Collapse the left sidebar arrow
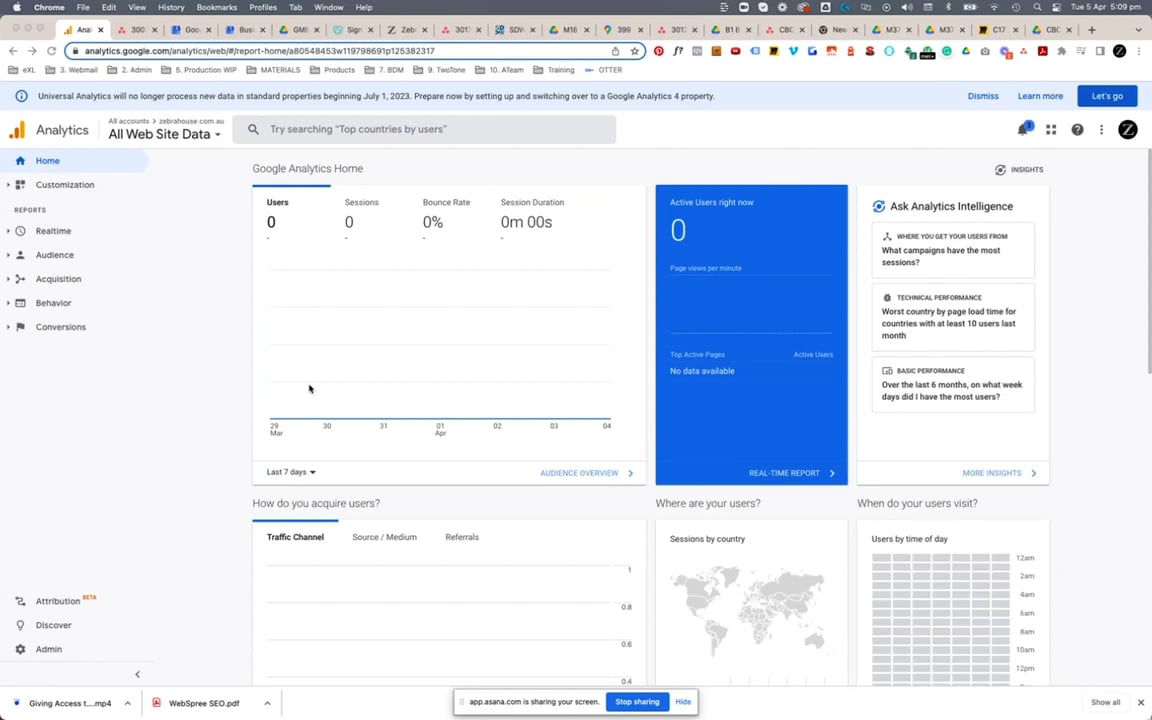This screenshot has width=1152, height=720. click(x=137, y=674)
